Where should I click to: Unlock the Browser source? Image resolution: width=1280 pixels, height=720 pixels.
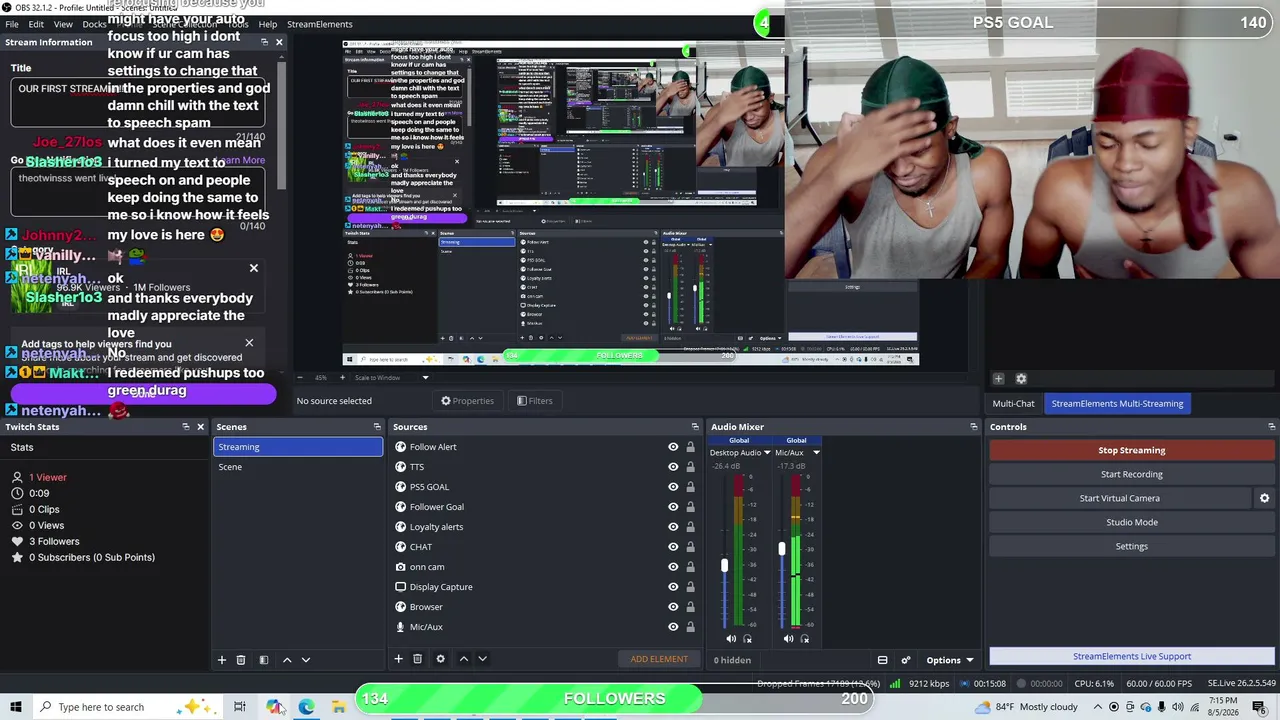(690, 607)
